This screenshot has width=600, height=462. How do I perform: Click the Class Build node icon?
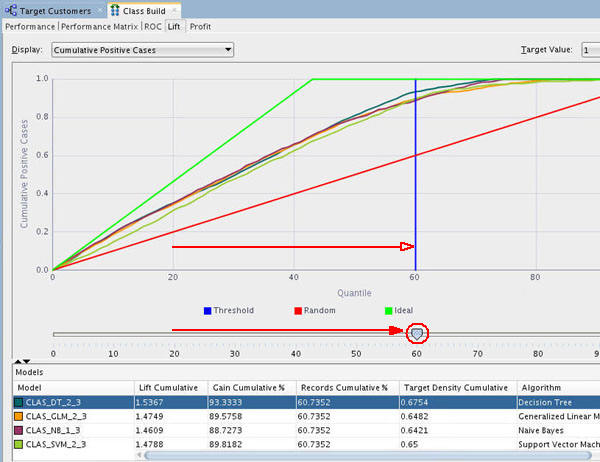[115, 11]
